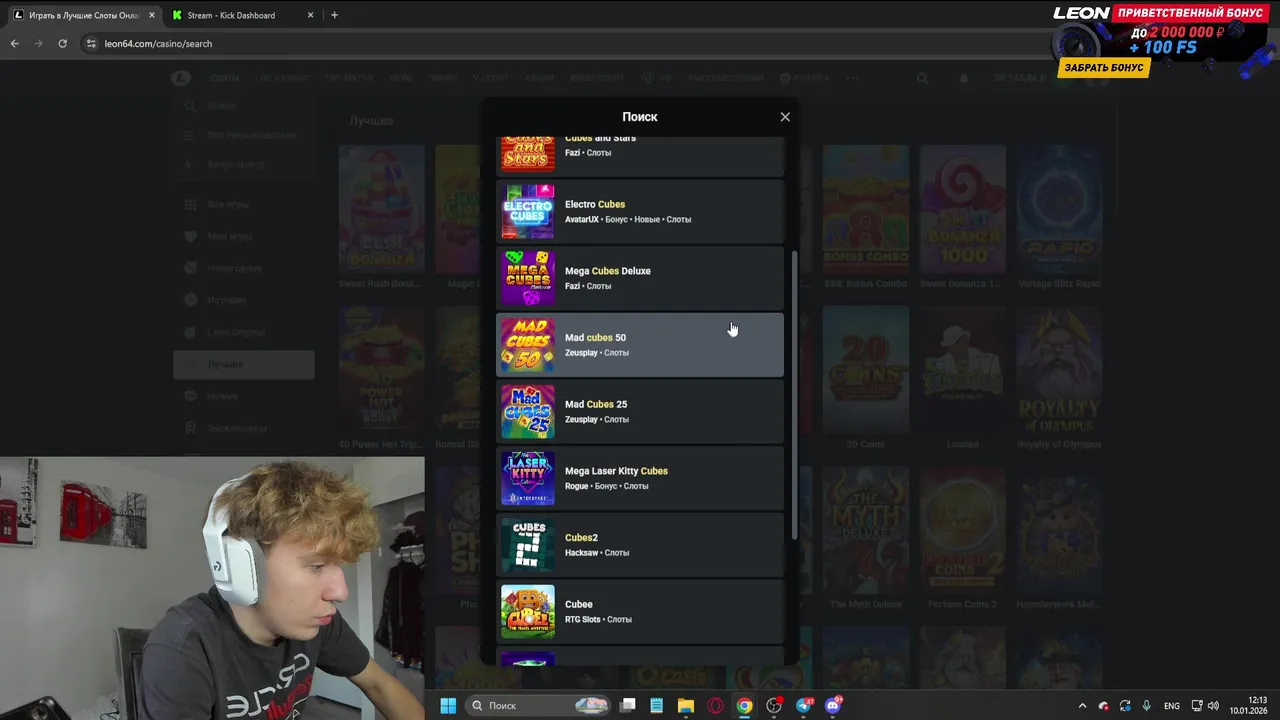Open the Telegram taskbar icon
This screenshot has height=720, width=1280.
click(804, 706)
